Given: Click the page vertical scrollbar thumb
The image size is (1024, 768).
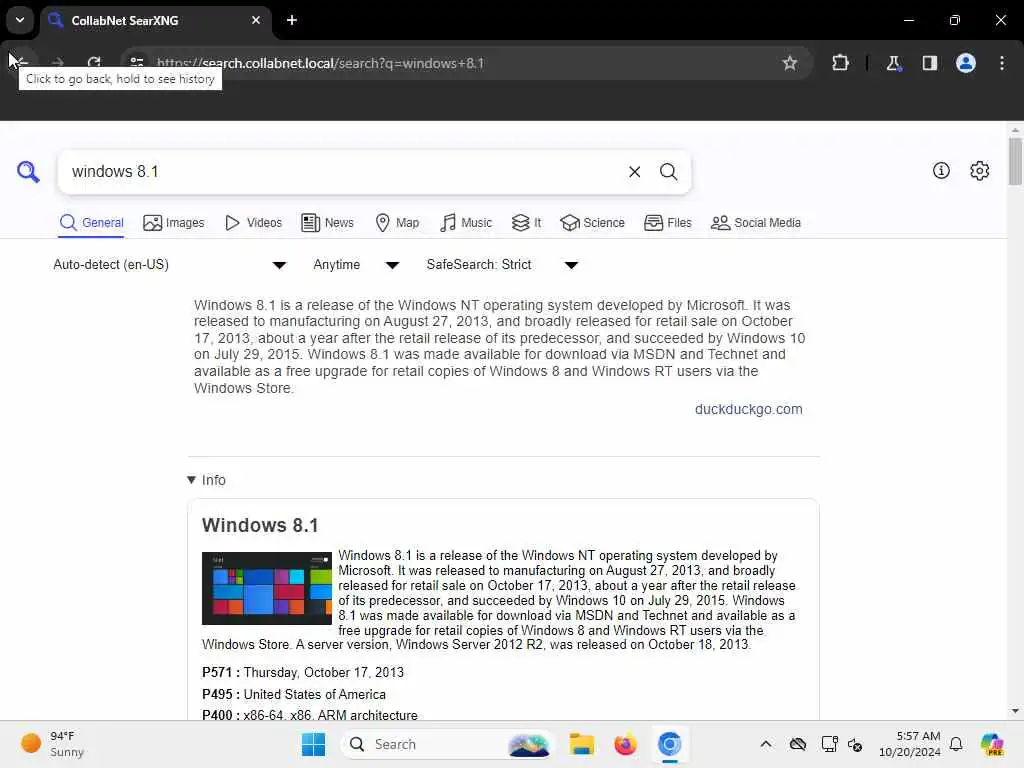Looking at the screenshot, I should tap(1014, 161).
